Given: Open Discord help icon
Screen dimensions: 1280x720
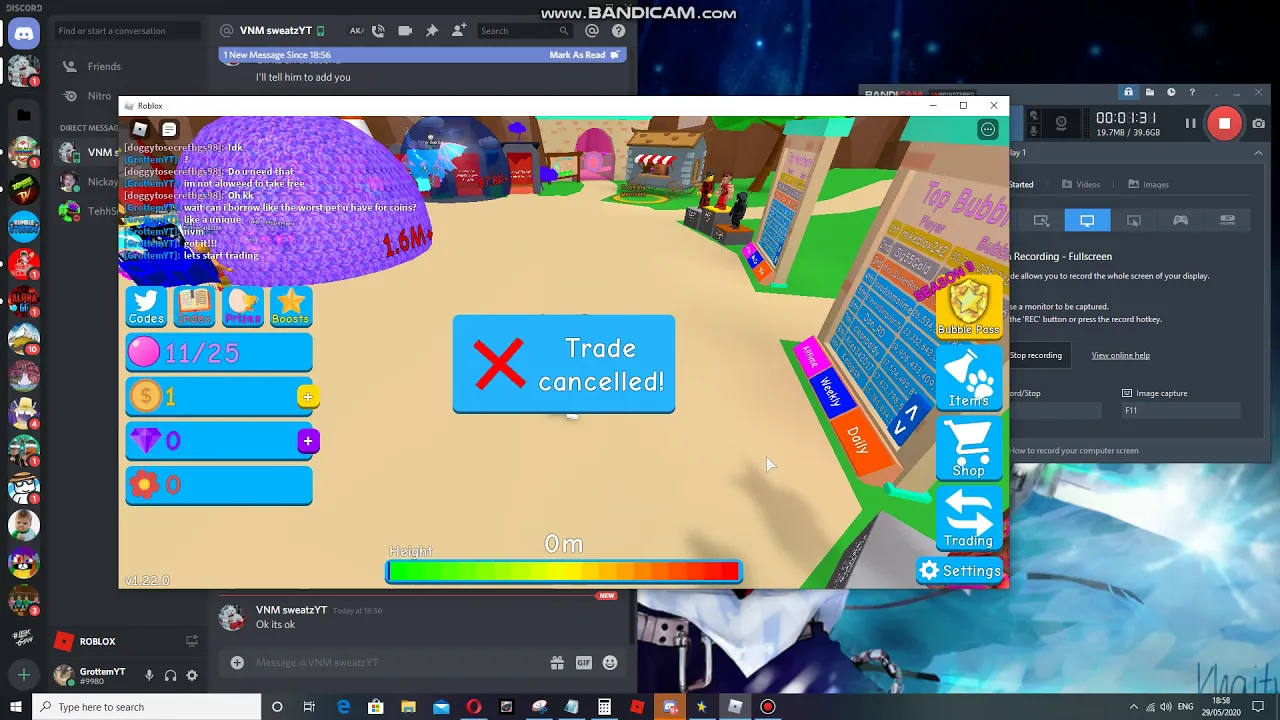Looking at the screenshot, I should click(x=618, y=31).
